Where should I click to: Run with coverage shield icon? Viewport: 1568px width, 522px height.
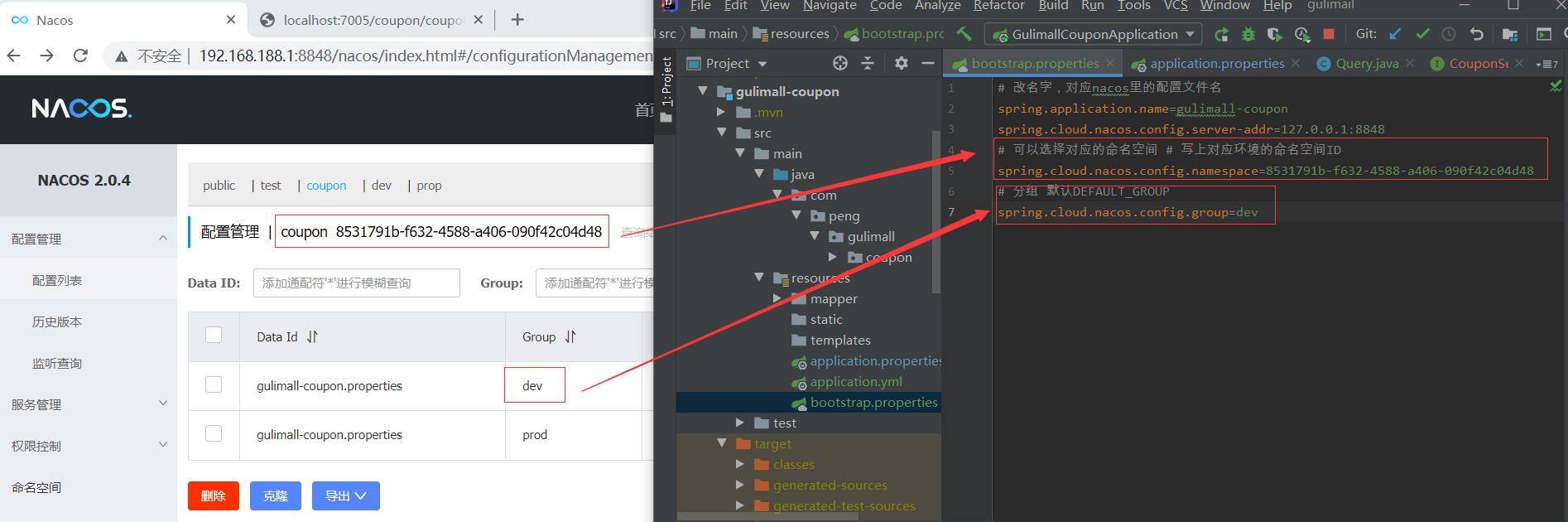[x=1275, y=34]
